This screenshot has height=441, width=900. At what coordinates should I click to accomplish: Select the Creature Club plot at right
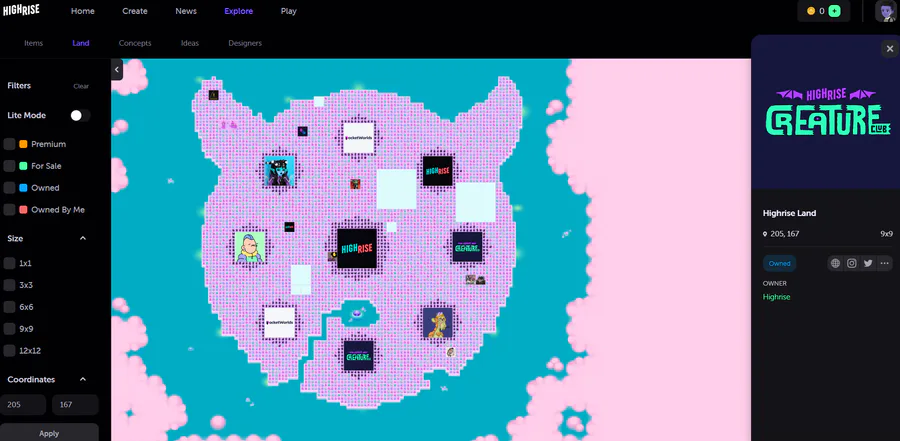click(x=467, y=247)
